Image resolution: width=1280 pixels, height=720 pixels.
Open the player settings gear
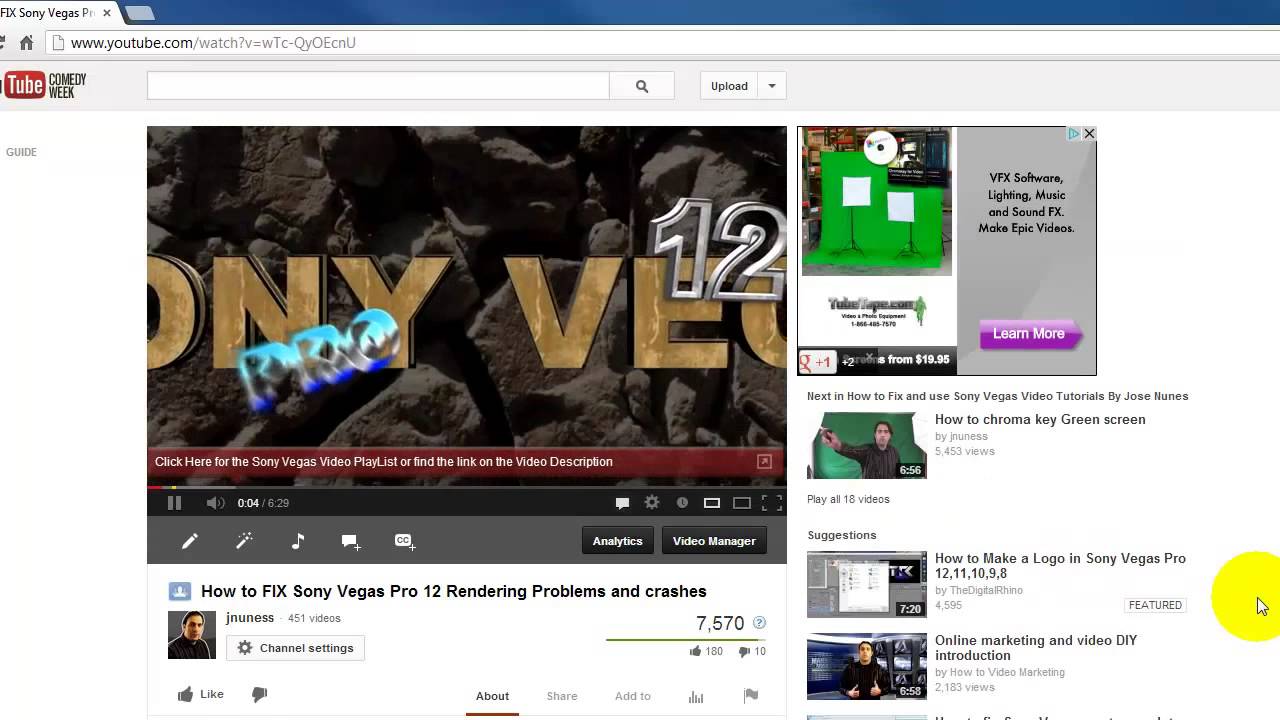click(x=652, y=503)
